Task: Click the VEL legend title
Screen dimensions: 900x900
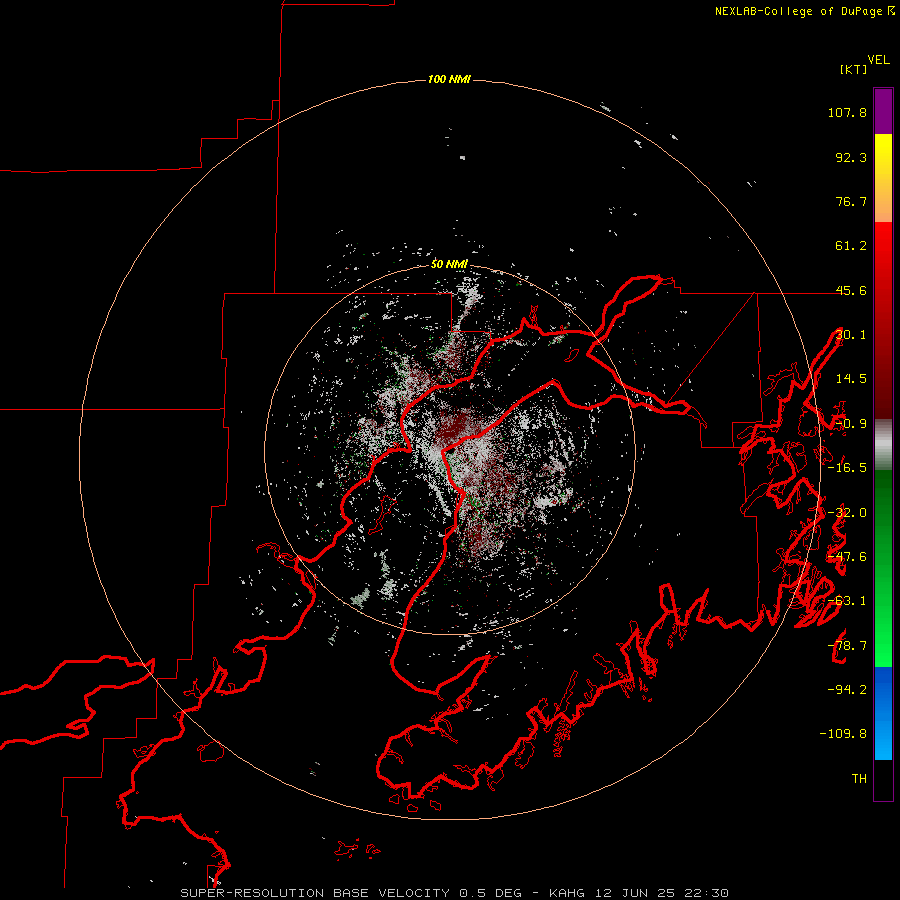Action: pyautogui.click(x=878, y=60)
